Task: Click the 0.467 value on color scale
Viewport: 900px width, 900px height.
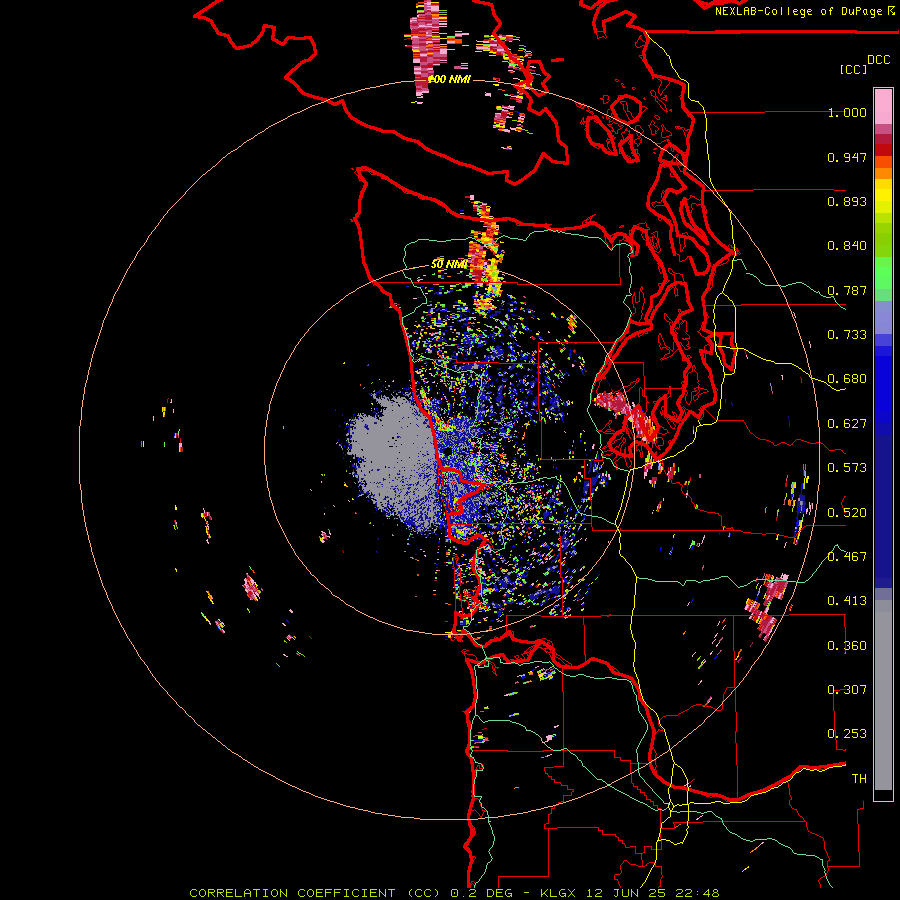Action: tap(847, 557)
